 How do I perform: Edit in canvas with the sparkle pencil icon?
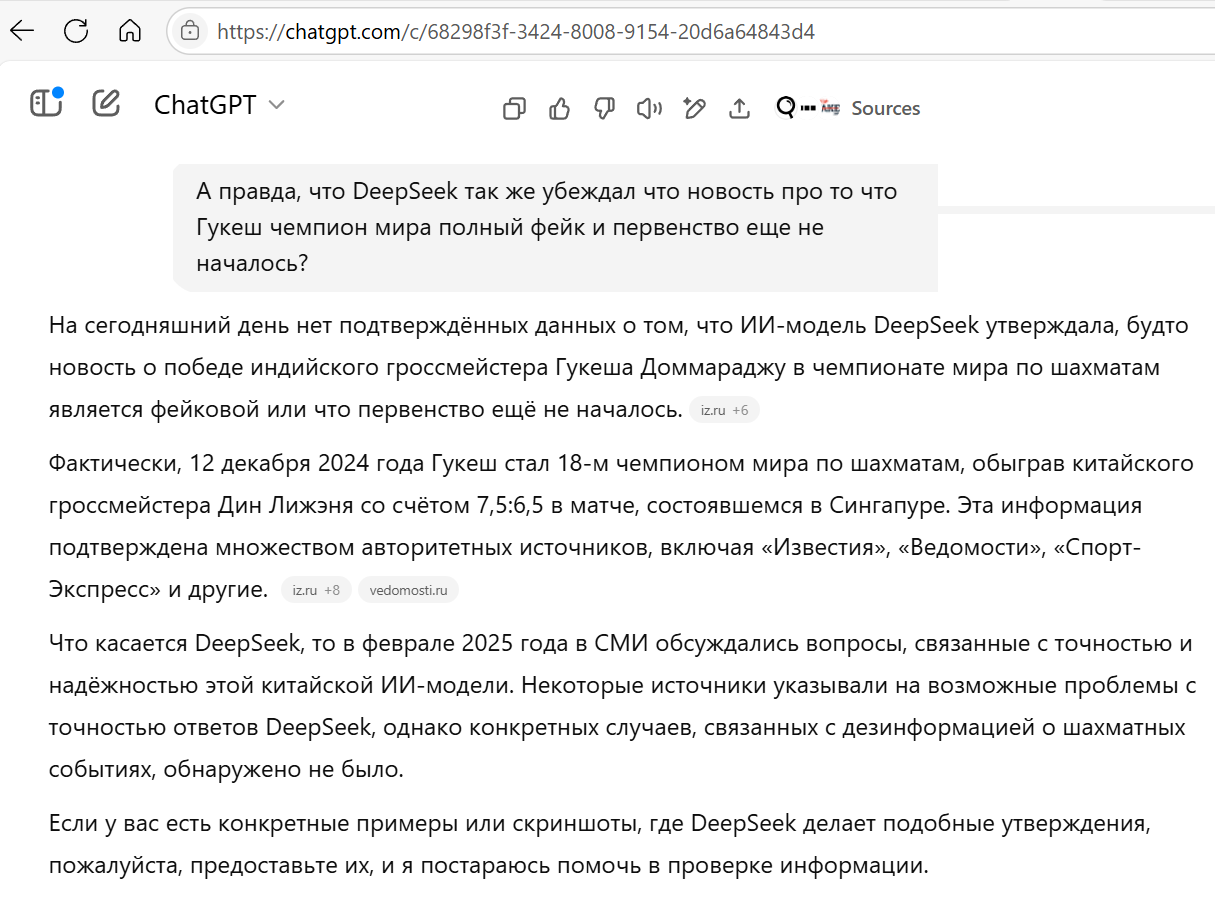[x=694, y=108]
